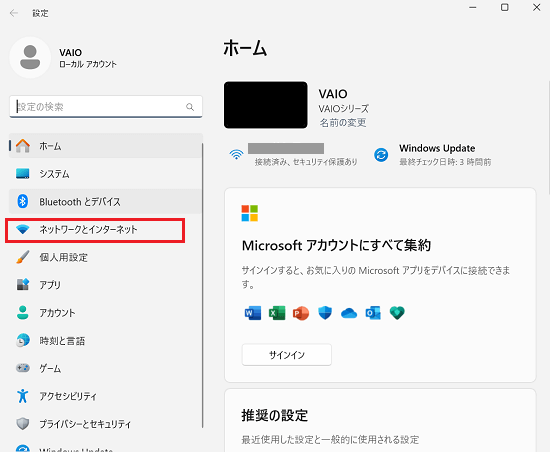Click the サインイン button

(287, 355)
